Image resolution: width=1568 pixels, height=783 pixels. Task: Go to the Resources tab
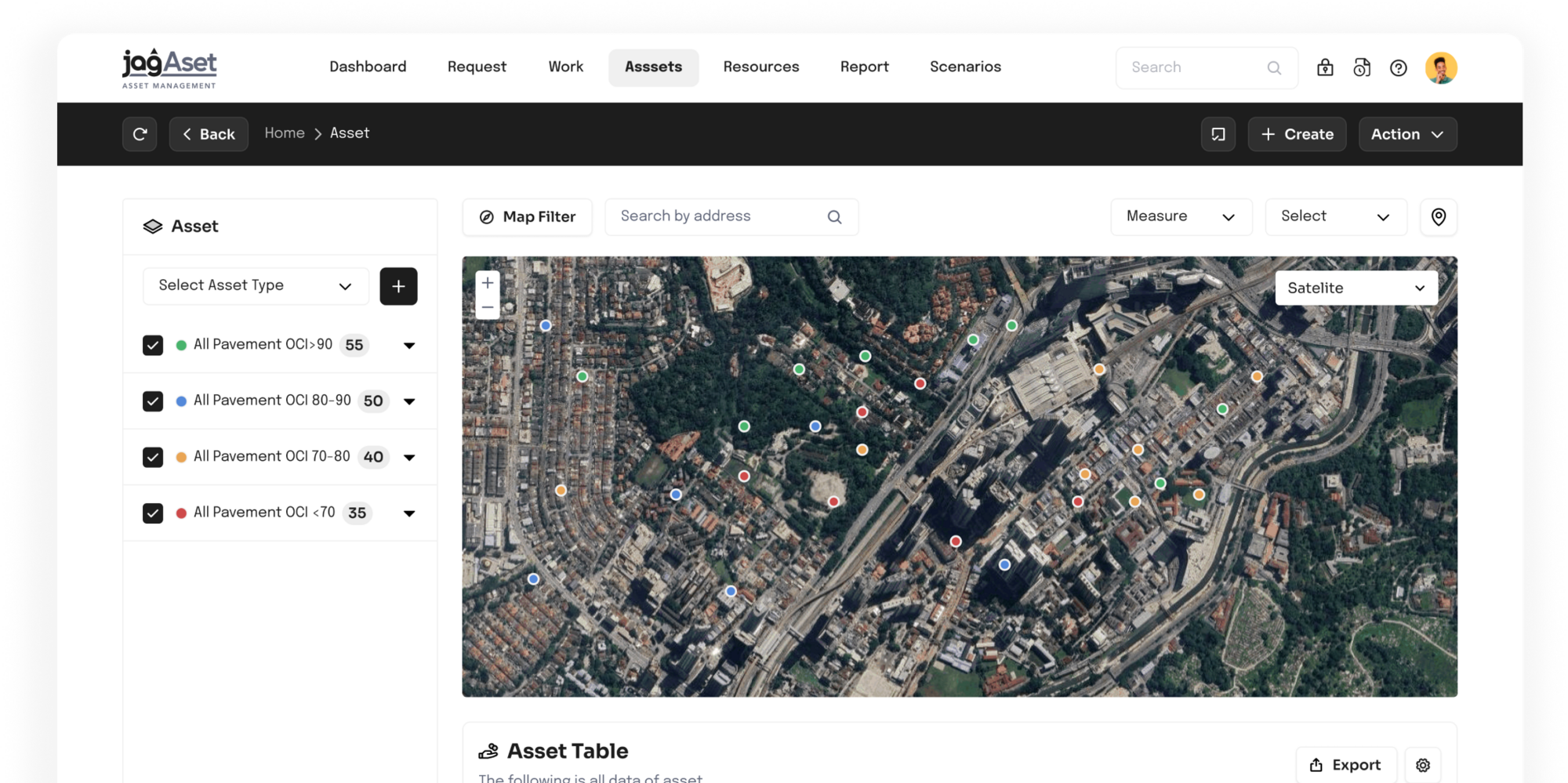coord(761,67)
